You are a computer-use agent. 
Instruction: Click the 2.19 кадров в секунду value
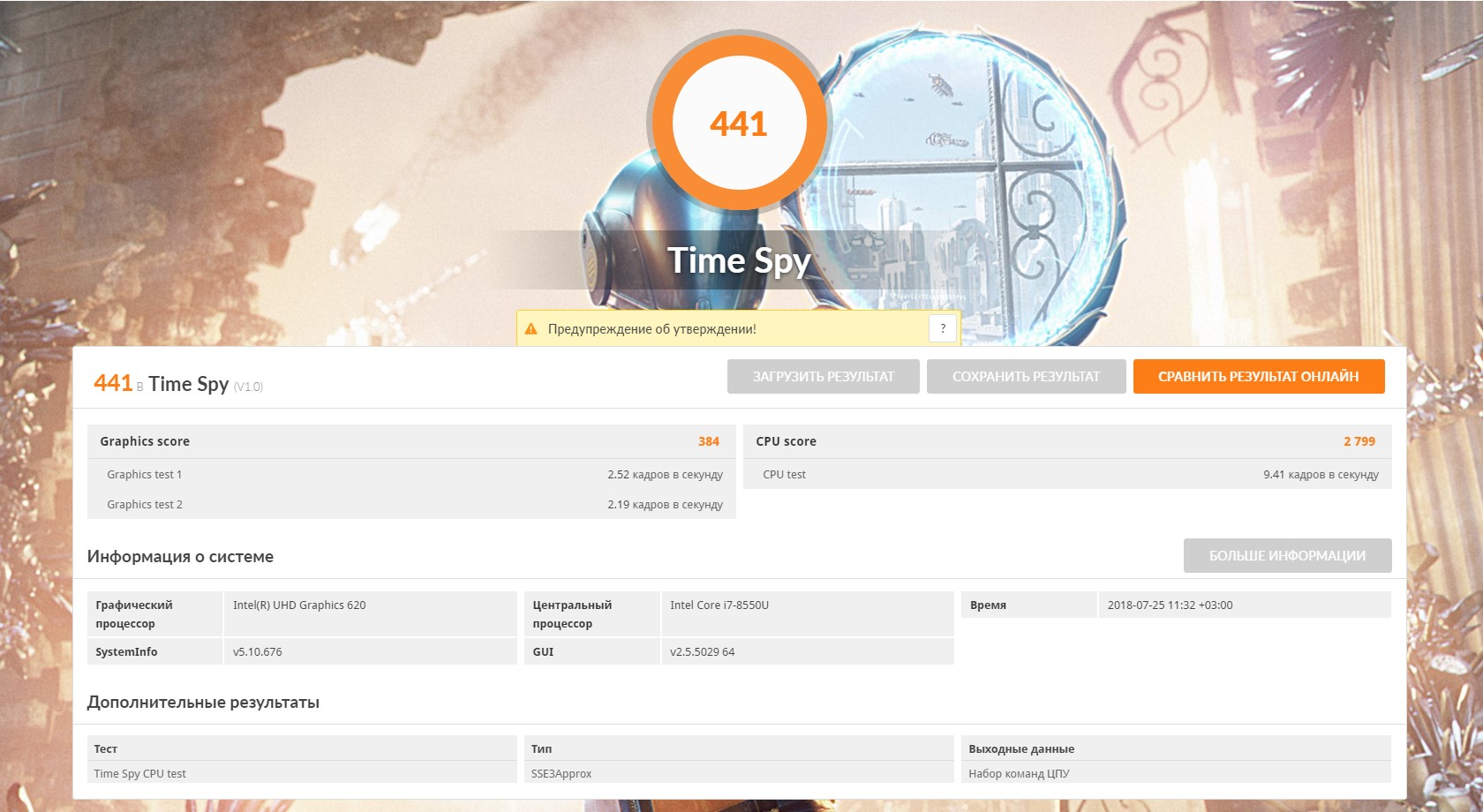click(x=665, y=504)
